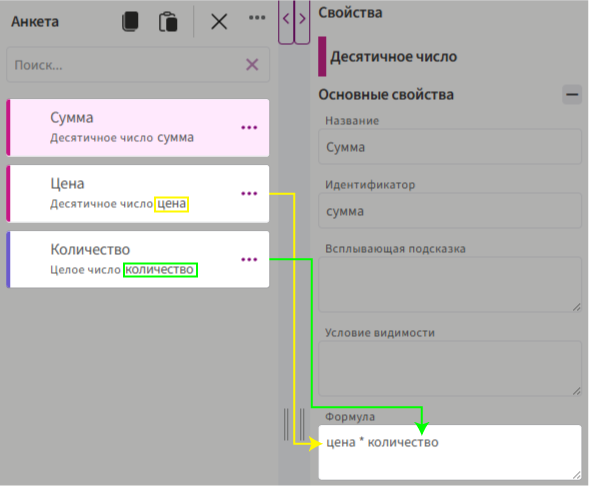This screenshot has height=486, width=589.
Task: Clear search with the purple X icon
Action: tap(252, 65)
